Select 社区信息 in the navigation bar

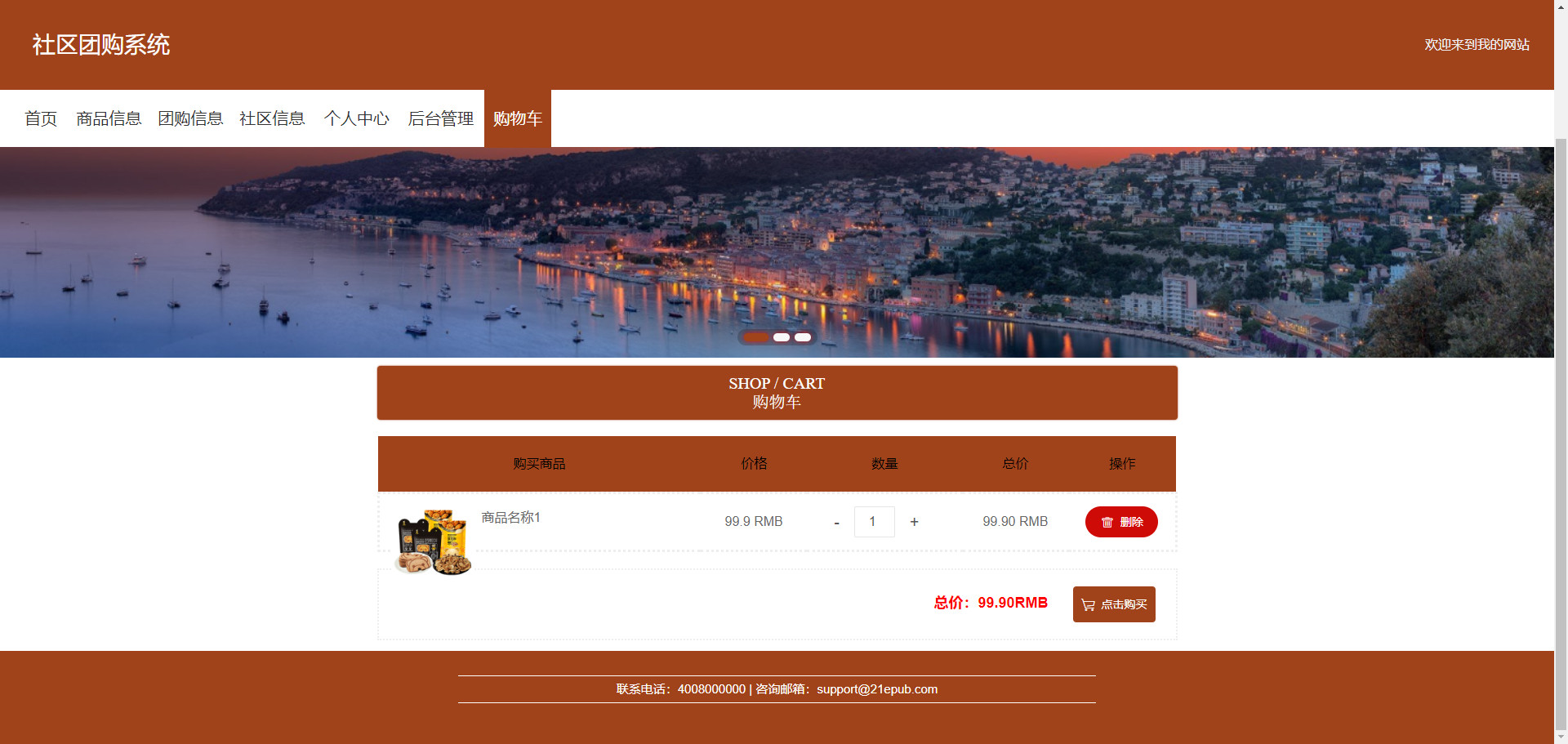click(x=272, y=118)
